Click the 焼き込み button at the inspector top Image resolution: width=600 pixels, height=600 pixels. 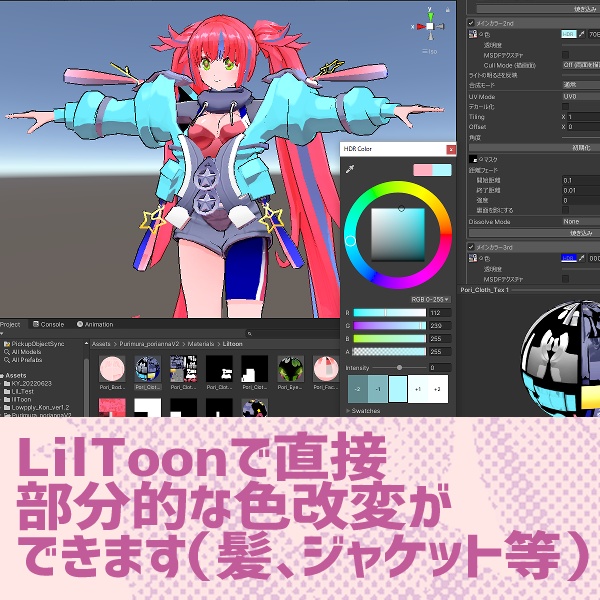click(537, 9)
